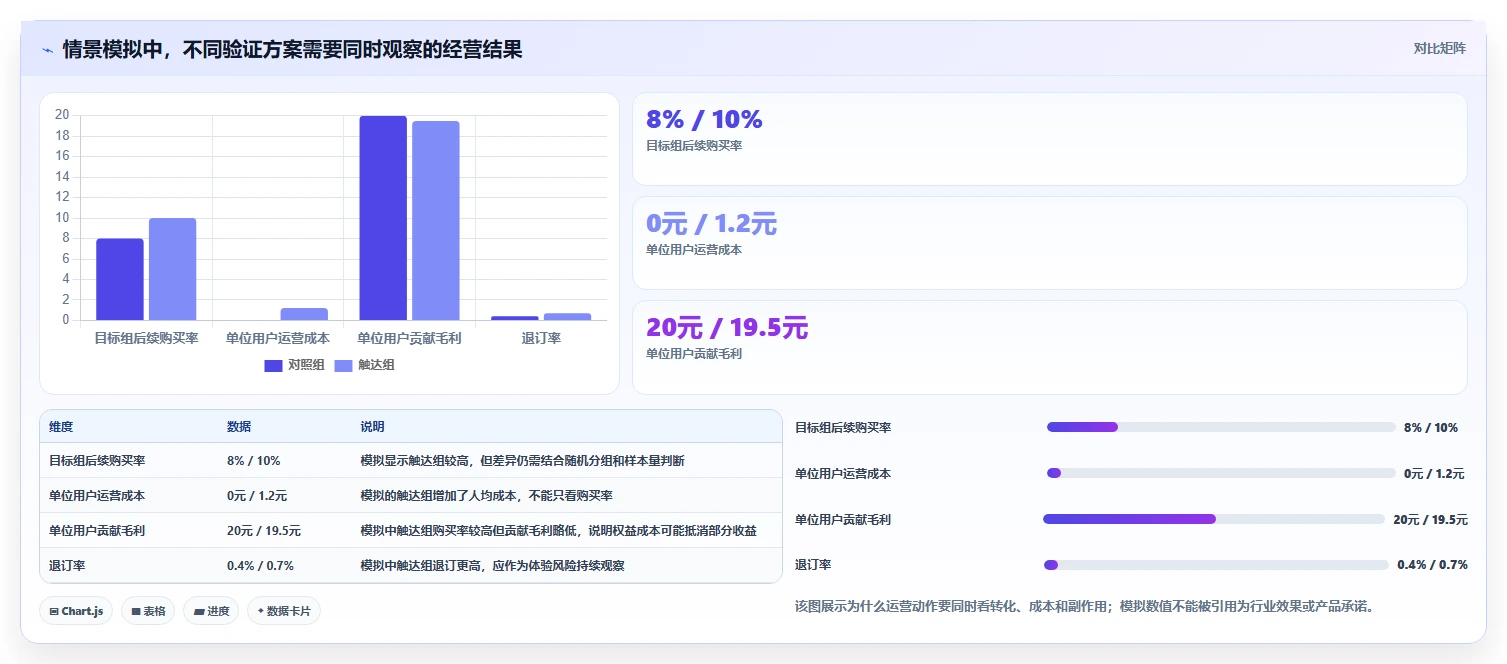This screenshot has height=664, width=1507.
Task: Click description 模拟显示触达组较高
Action: click(x=522, y=461)
